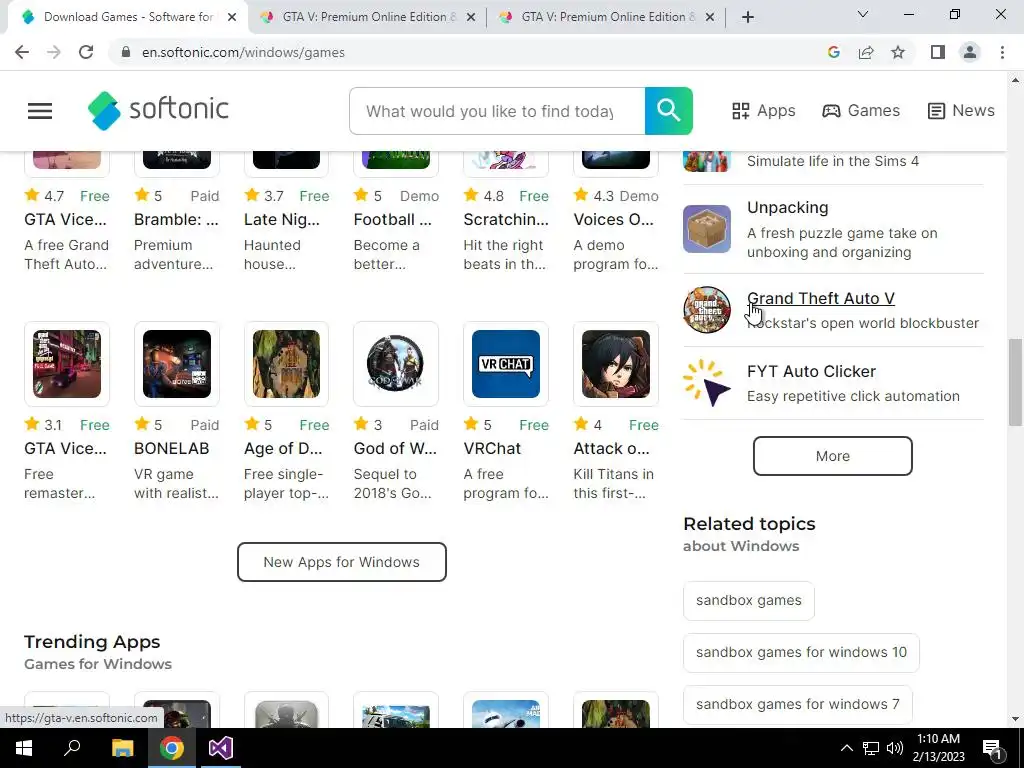The image size is (1024, 768).
Task: Click the BONELAB game icon
Action: tap(177, 364)
